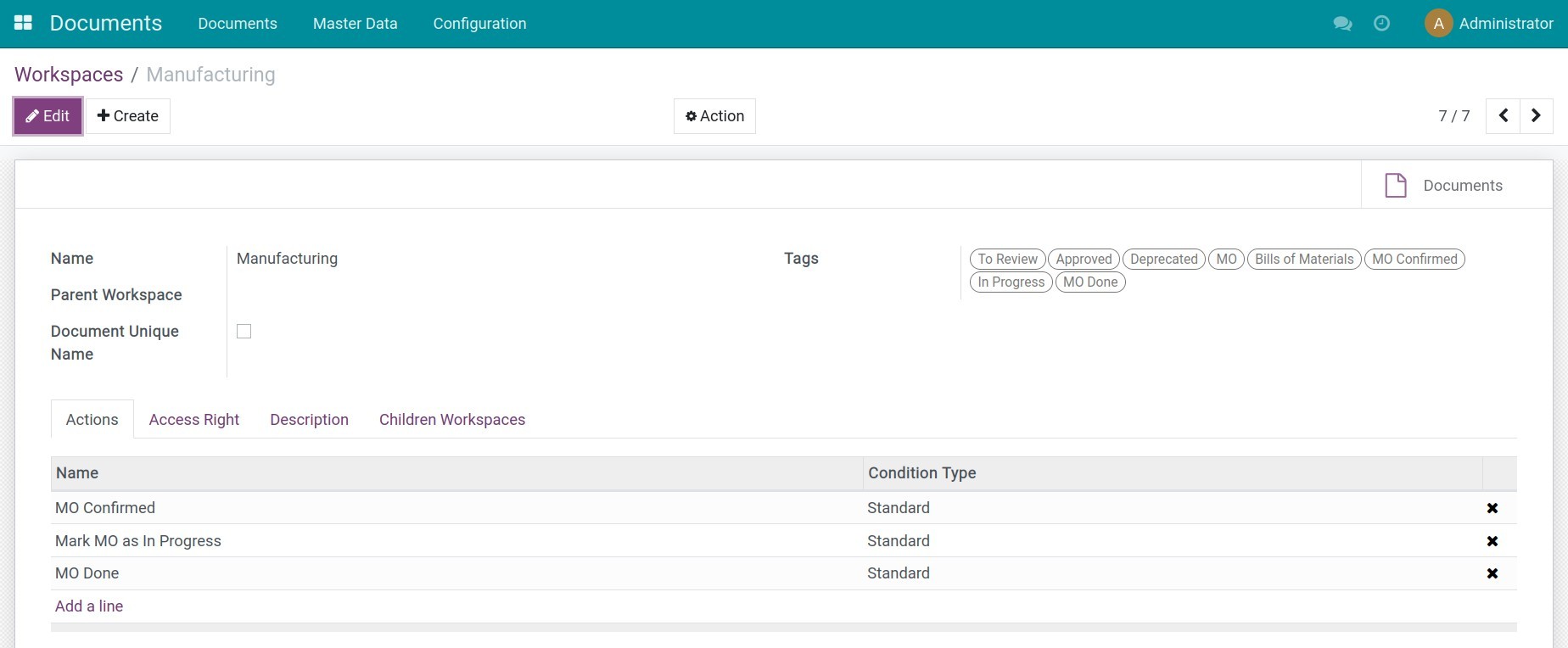Remove the Mark MO as In Progress row
This screenshot has height=648, width=1568.
click(x=1492, y=541)
